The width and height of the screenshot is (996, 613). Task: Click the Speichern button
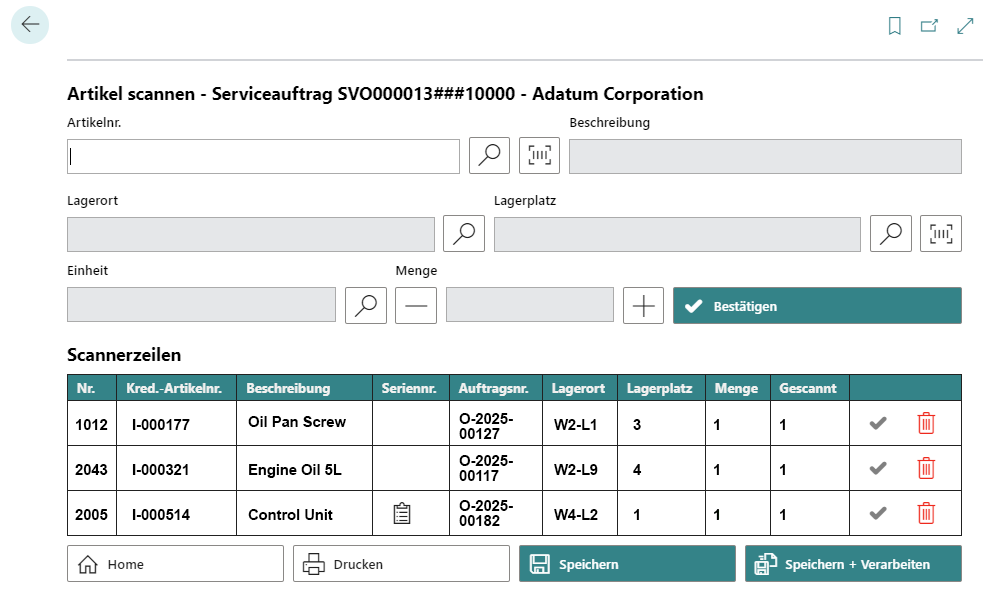click(628, 563)
